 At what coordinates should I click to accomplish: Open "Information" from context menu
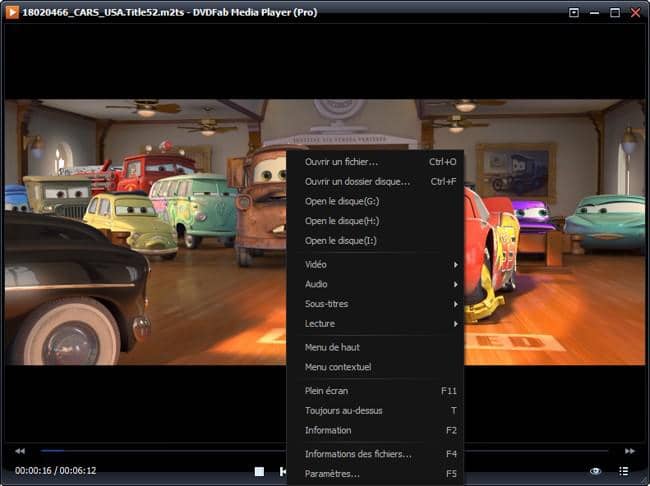(375, 430)
